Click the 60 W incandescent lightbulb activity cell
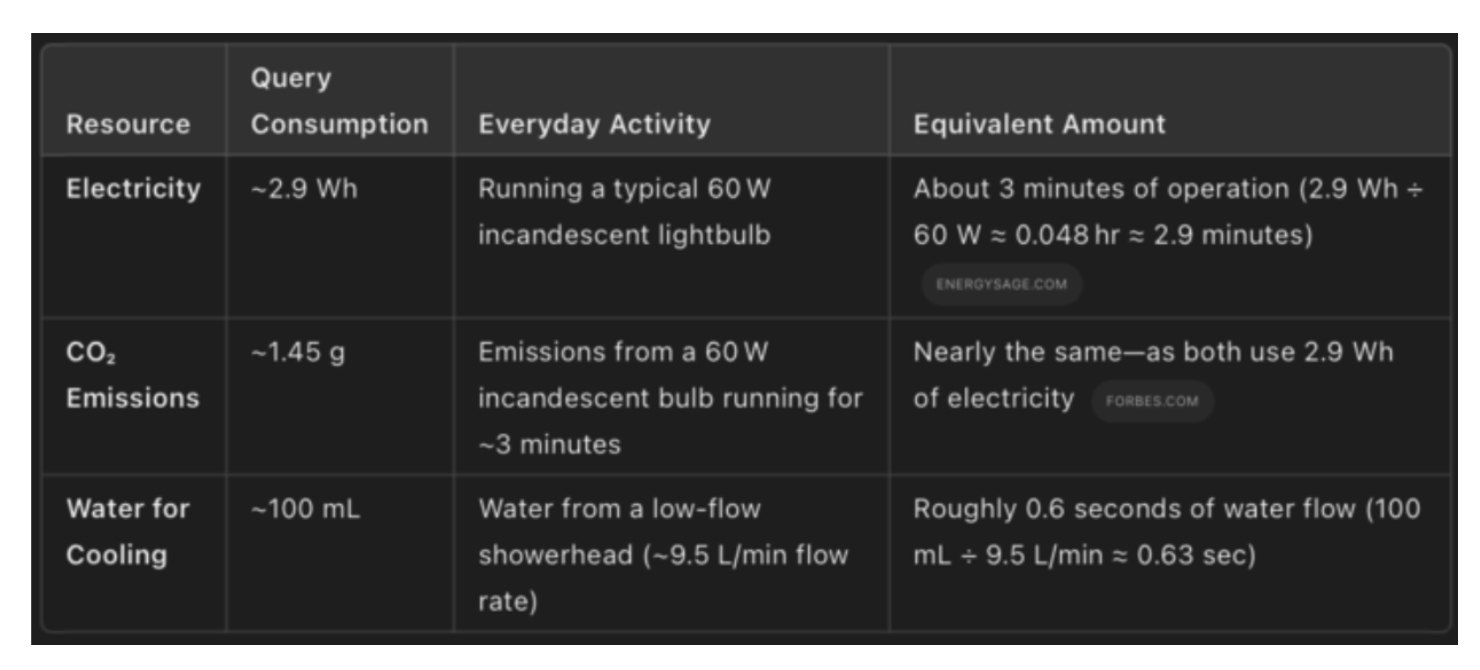 pyautogui.click(x=626, y=214)
